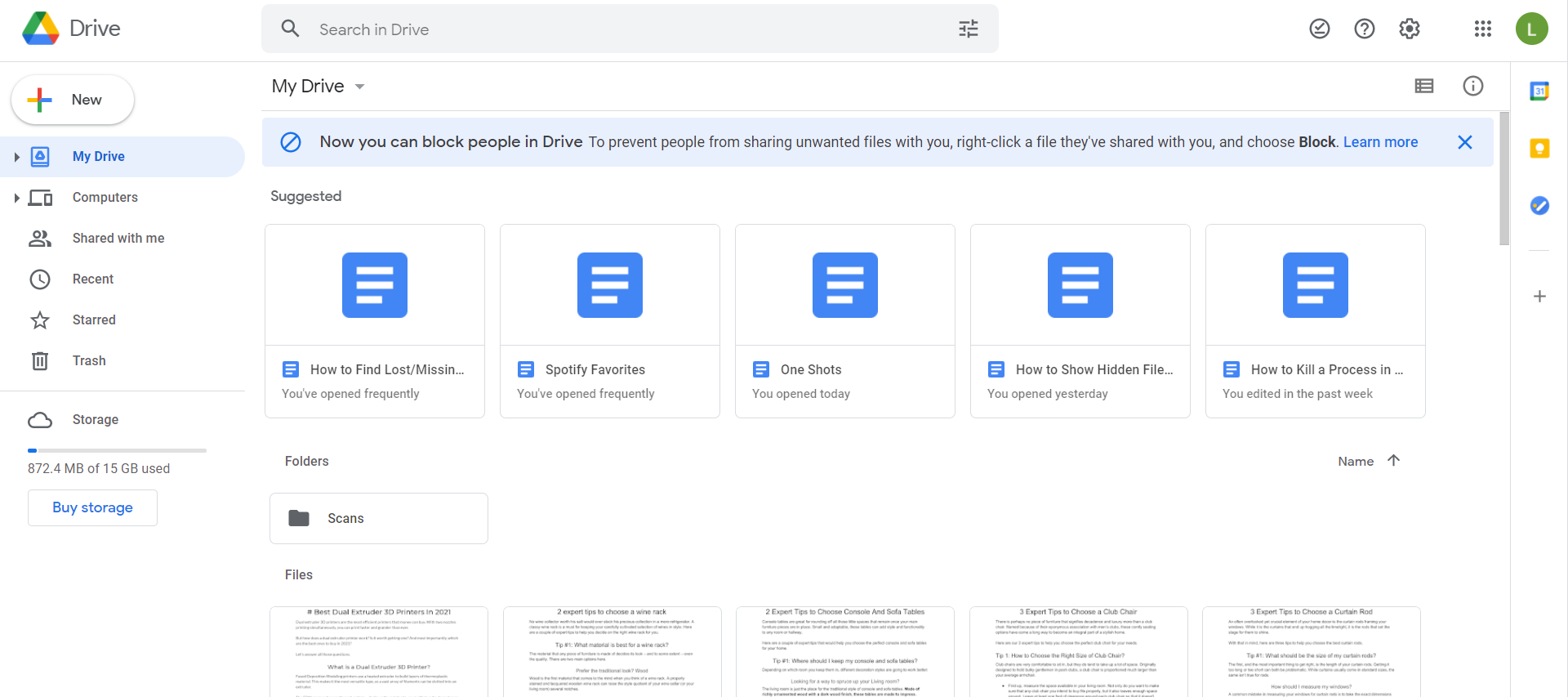Viewport: 1568px width, 697px height.
Task: Expand My Drive tree in sidebar
Action: click(16, 157)
